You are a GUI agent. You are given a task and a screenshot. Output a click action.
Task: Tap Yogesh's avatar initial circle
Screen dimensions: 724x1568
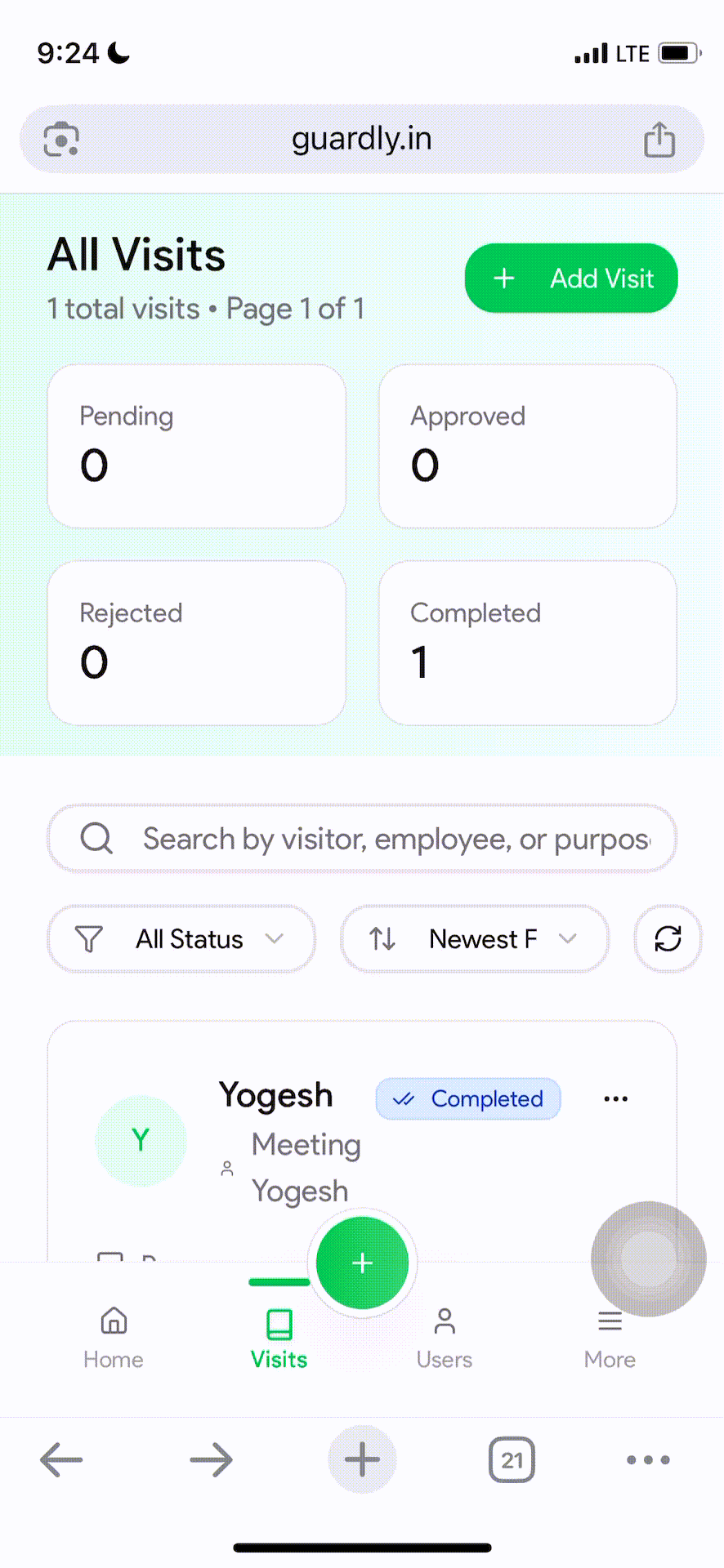(x=141, y=1141)
